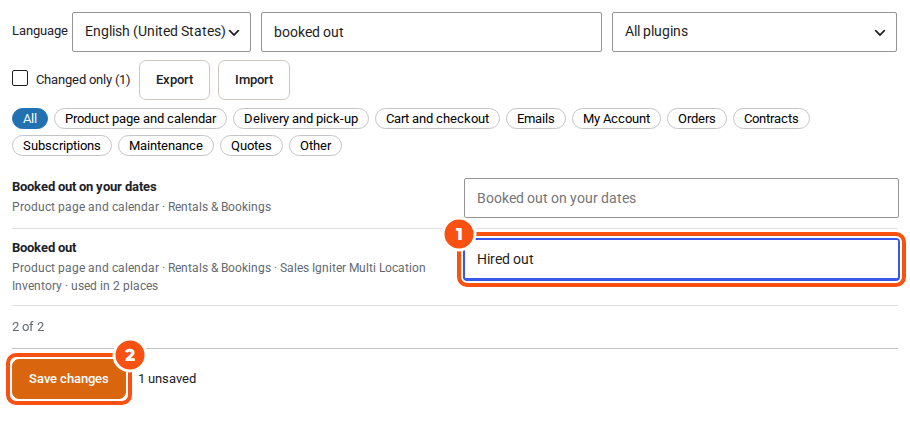The height and width of the screenshot is (421, 910).
Task: Click the search field containing 'booked out'
Action: (x=431, y=32)
